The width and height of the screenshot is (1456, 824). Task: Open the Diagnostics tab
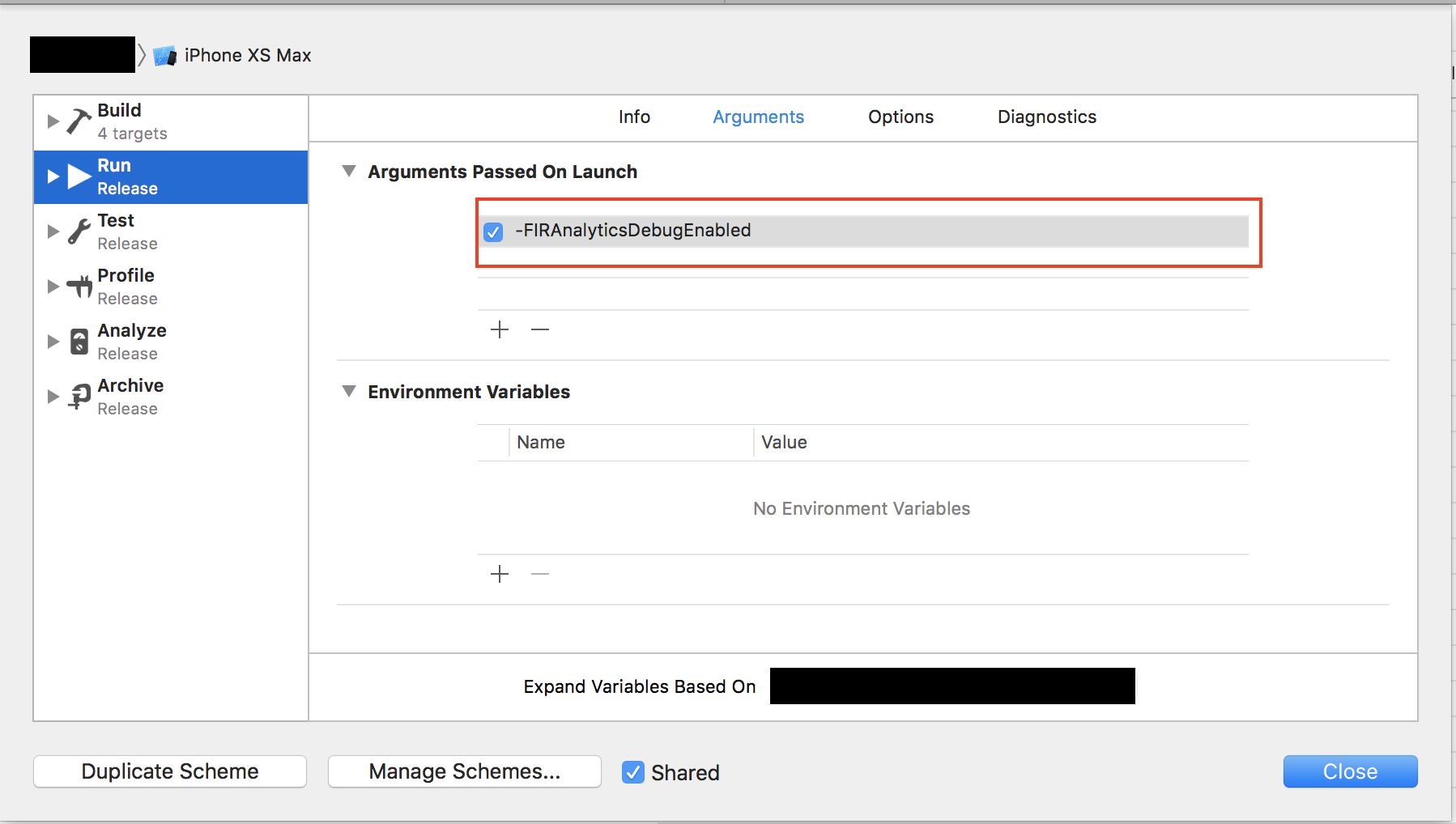coord(1046,117)
